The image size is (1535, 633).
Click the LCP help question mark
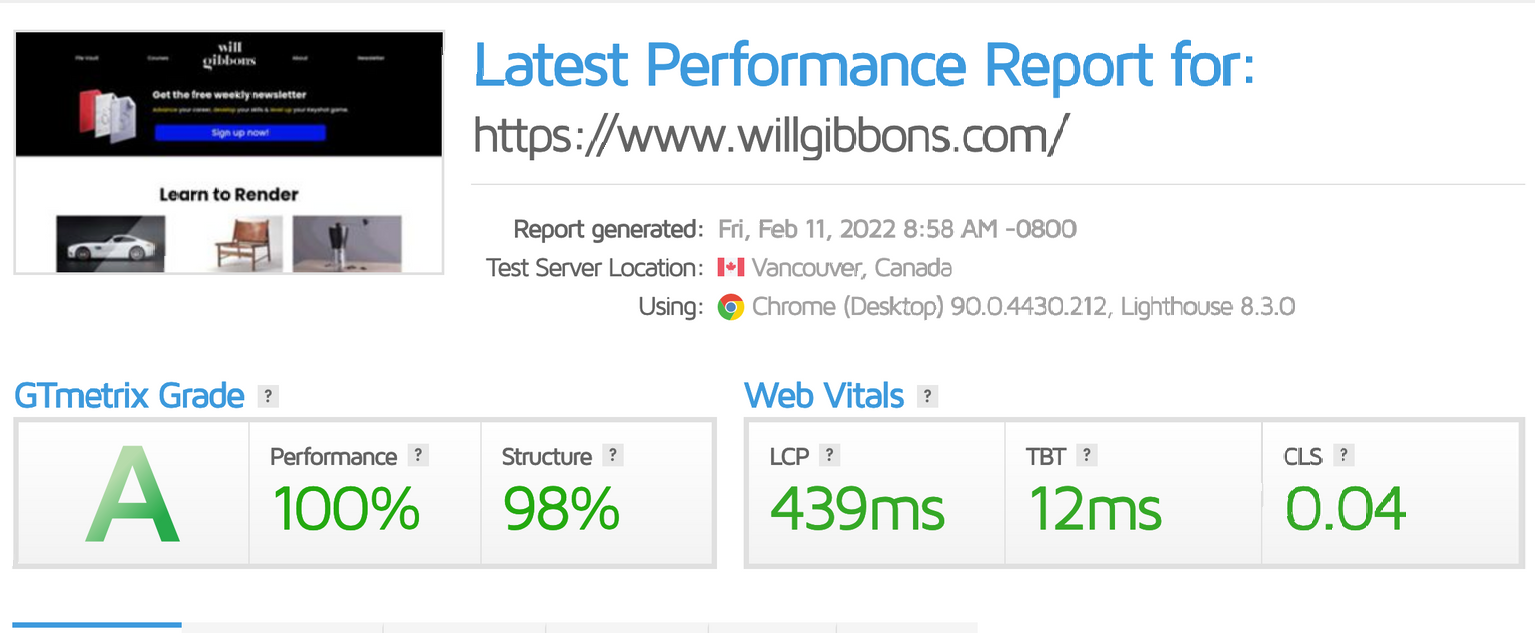point(829,455)
